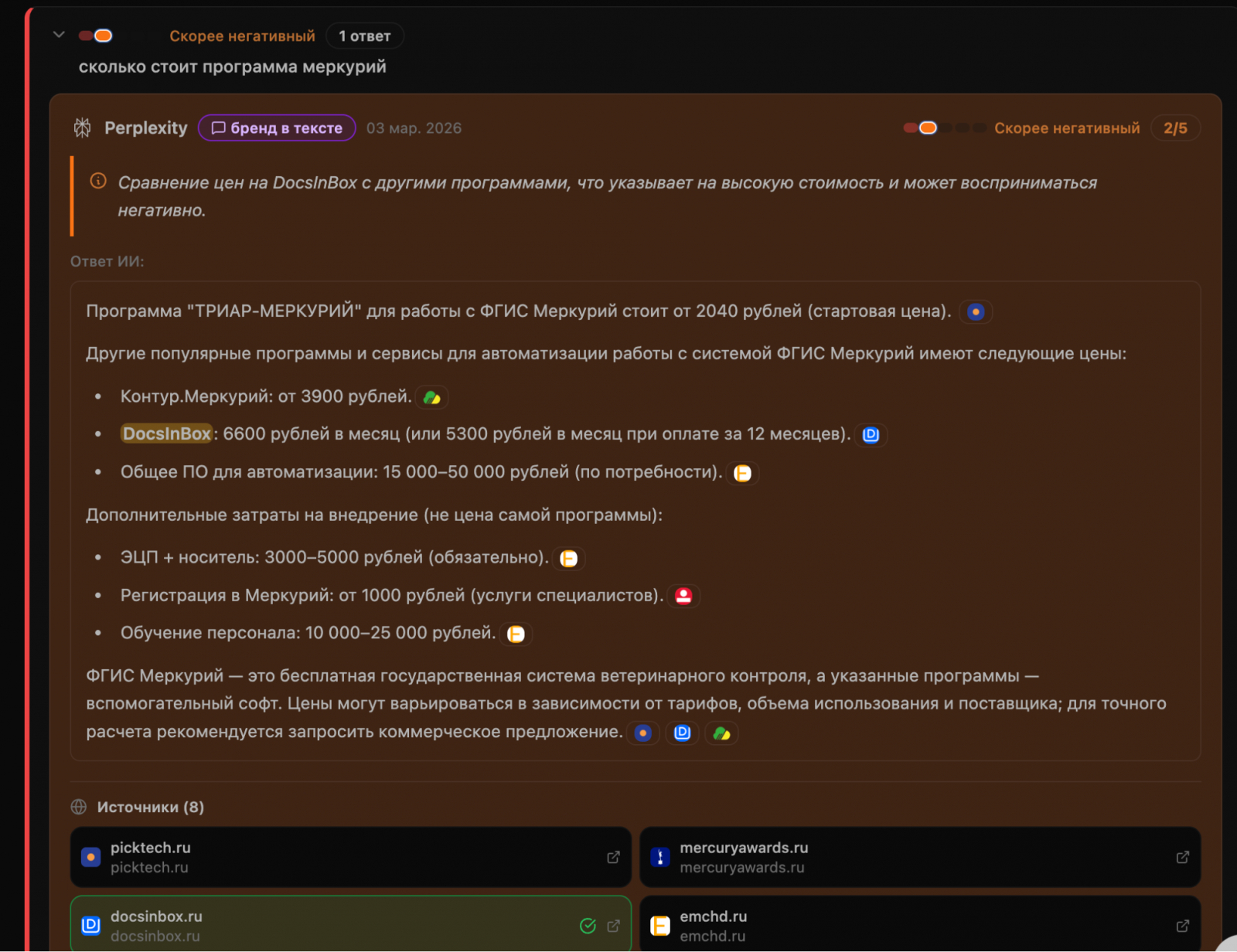Open docsinbox.ru via its external link icon

tap(613, 926)
